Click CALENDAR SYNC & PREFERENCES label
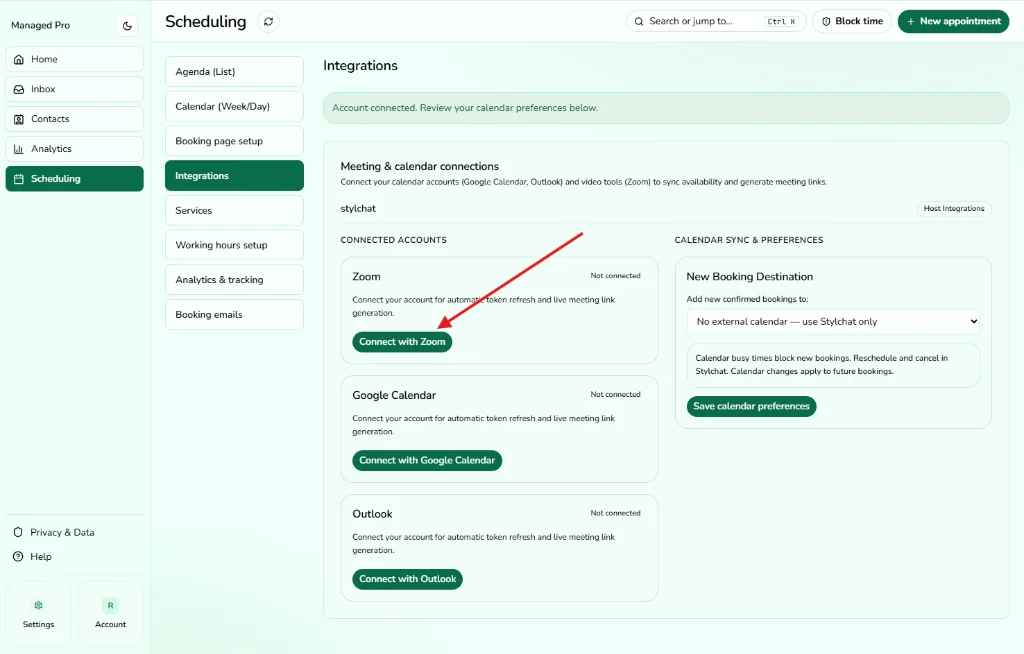The image size is (1024, 654). point(748,240)
